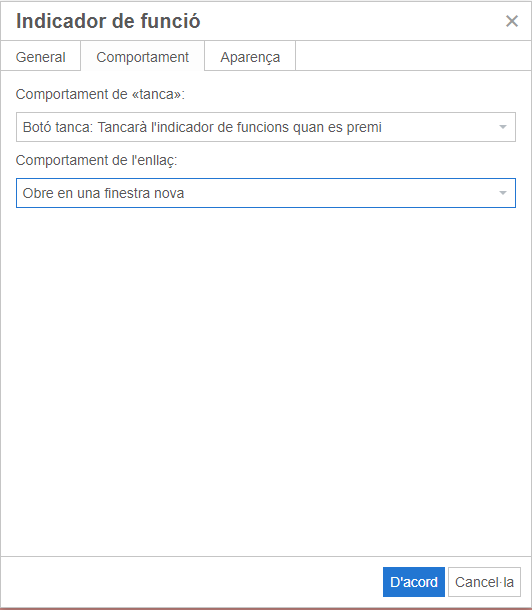This screenshot has width=532, height=610.
Task: Click the Comportament de l'enllaç label
Action: point(96,160)
